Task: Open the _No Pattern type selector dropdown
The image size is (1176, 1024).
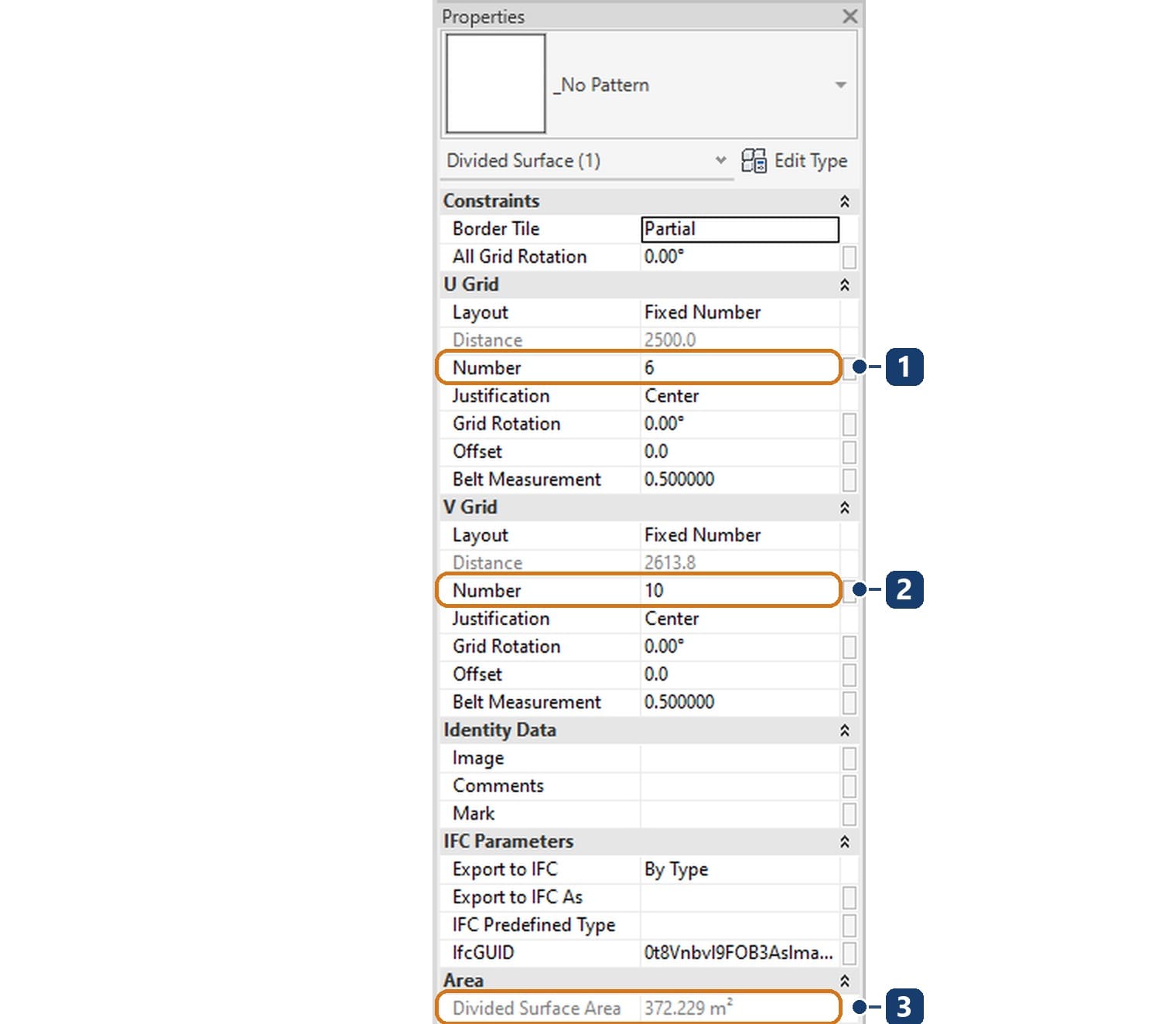Action: click(x=841, y=84)
